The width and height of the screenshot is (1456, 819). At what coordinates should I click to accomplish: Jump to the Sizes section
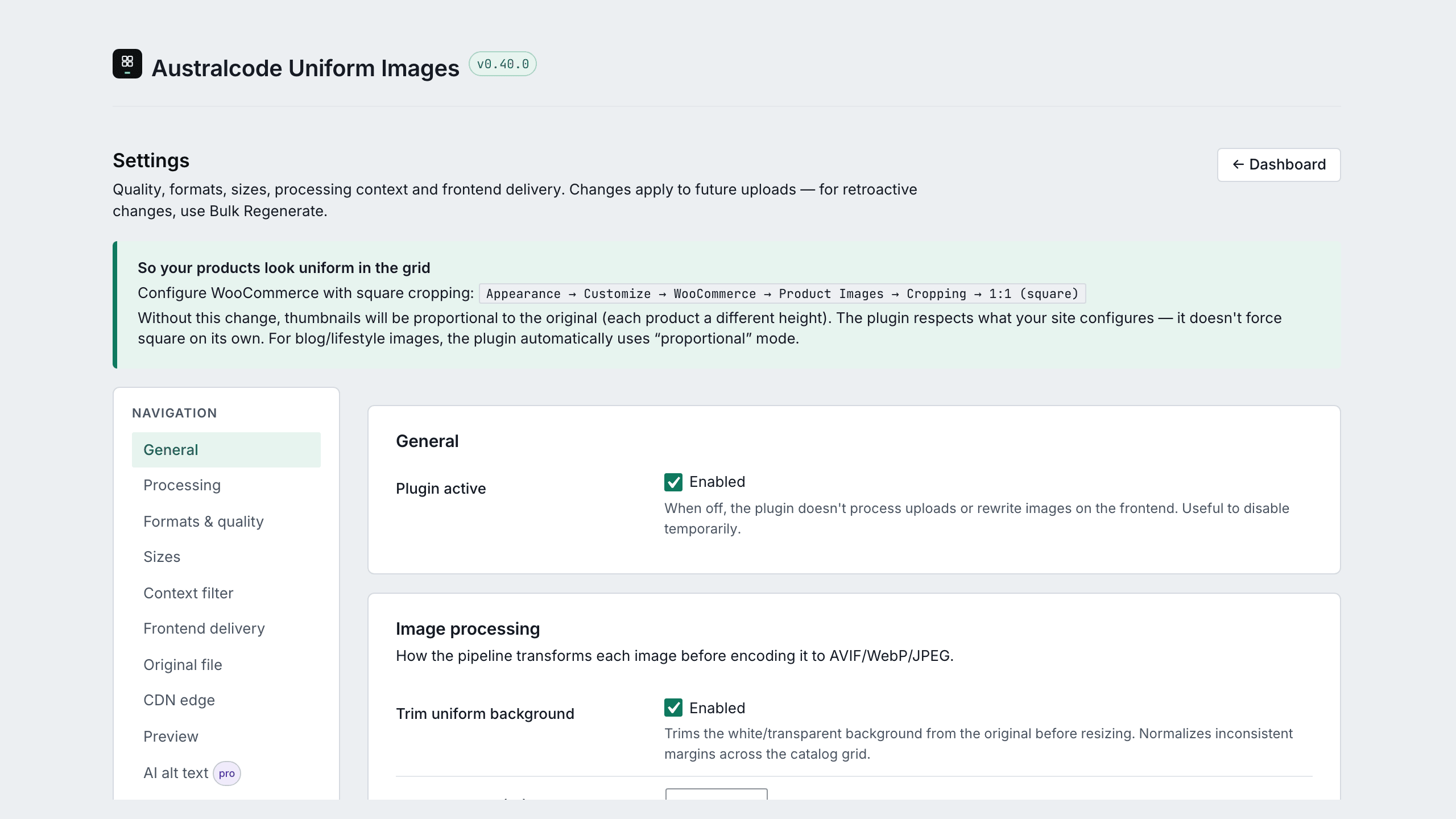[x=226, y=557]
